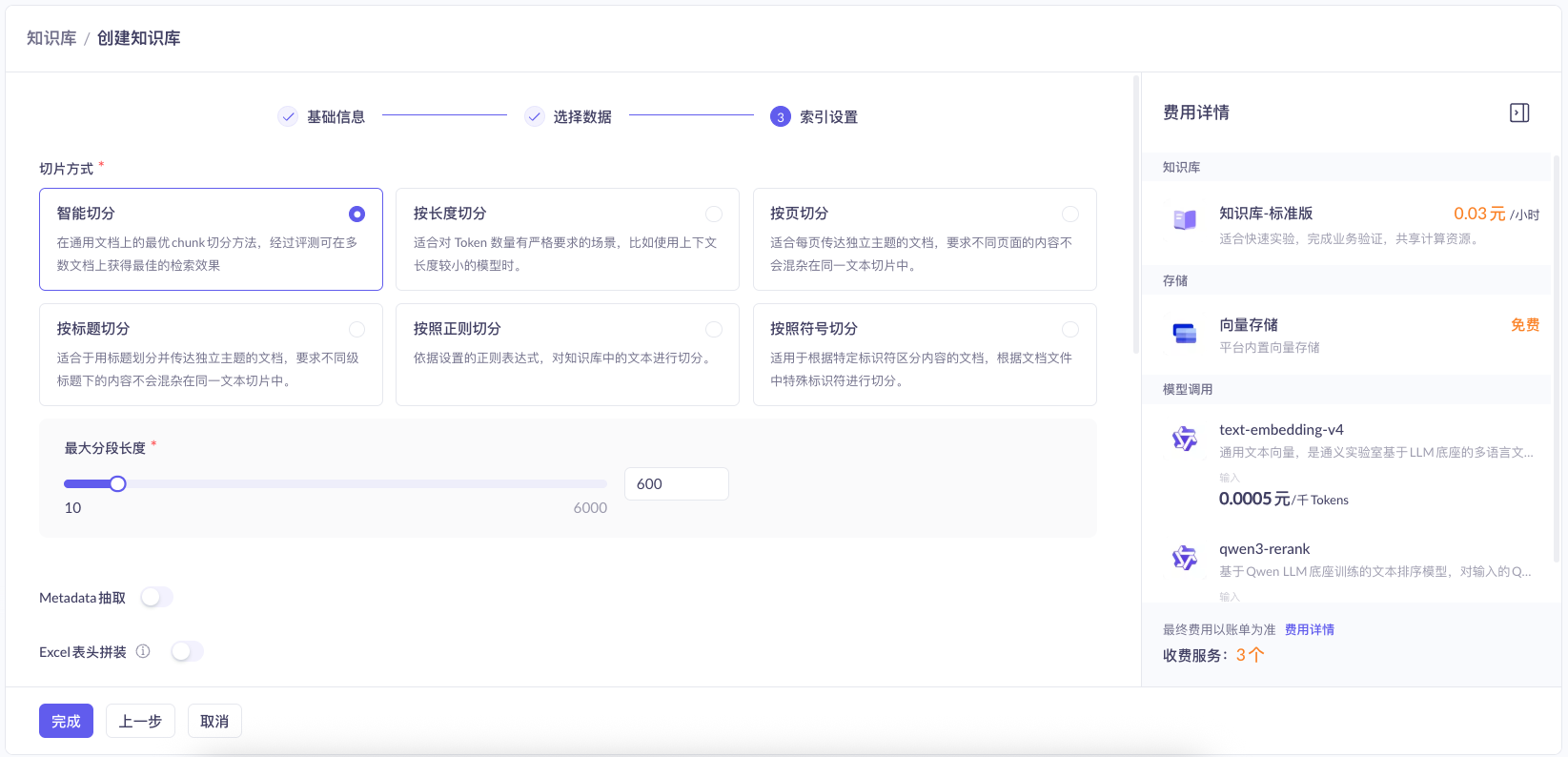Pick the 按照正则切分 option
Viewport: 1568px width, 757px height.
(x=713, y=329)
